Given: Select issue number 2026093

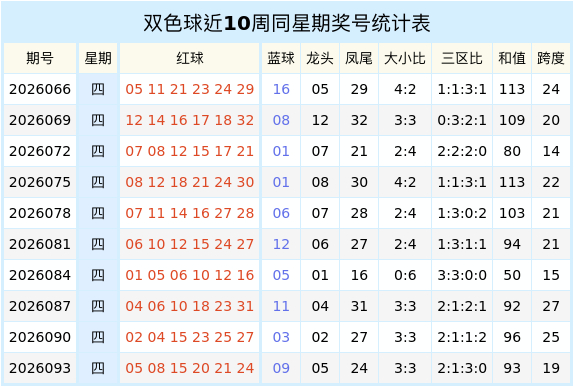Looking at the screenshot, I should click(40, 368).
